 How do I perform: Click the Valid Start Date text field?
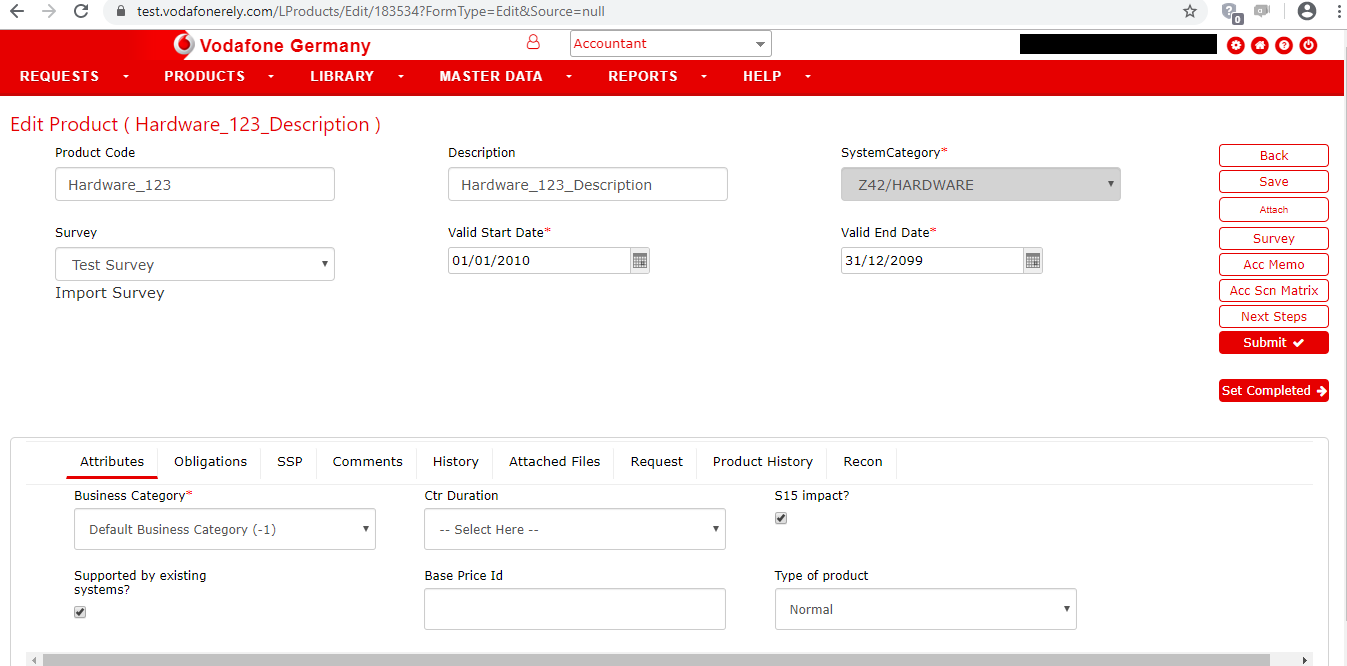(x=539, y=260)
